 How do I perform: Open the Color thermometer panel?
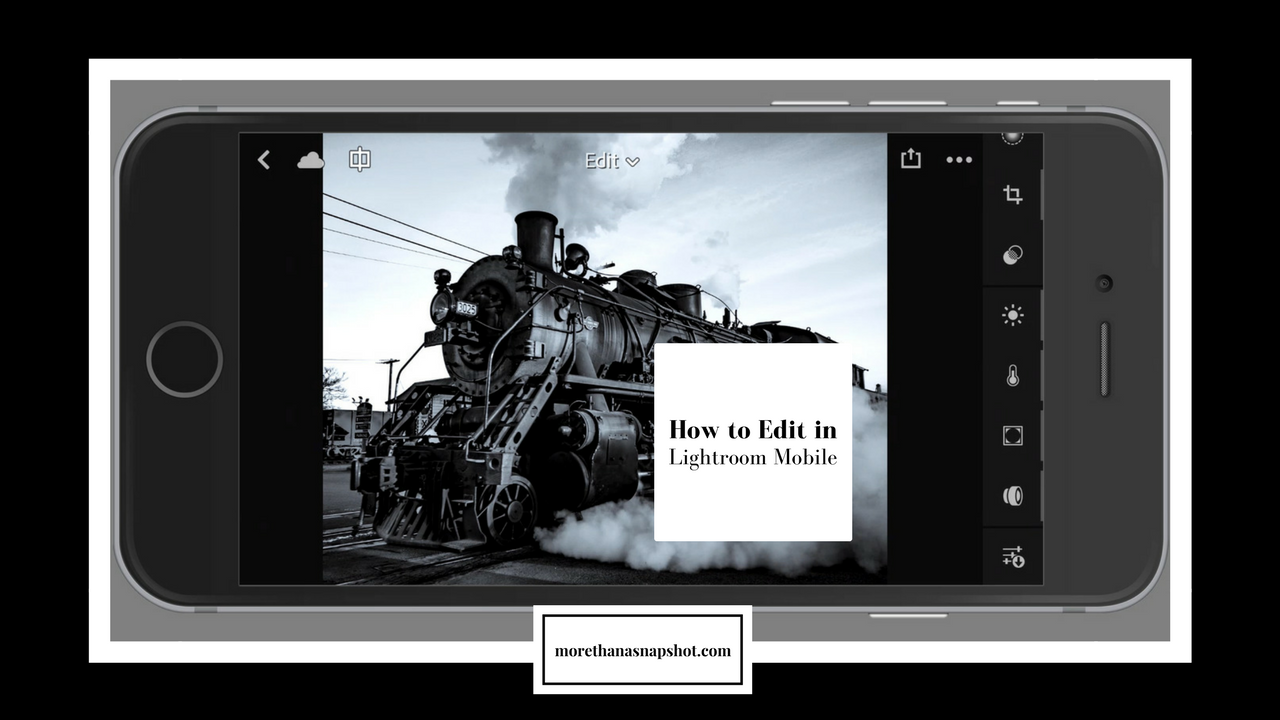coord(1013,376)
